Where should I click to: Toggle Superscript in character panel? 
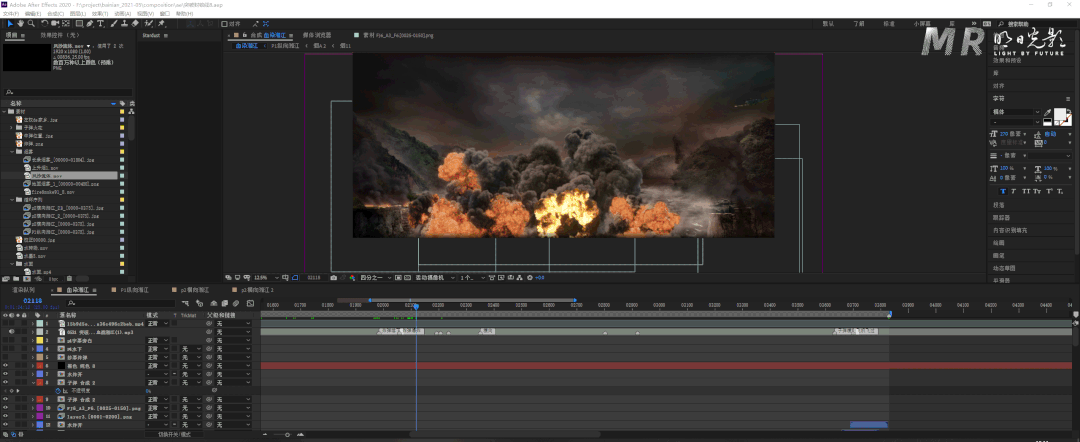(1049, 191)
